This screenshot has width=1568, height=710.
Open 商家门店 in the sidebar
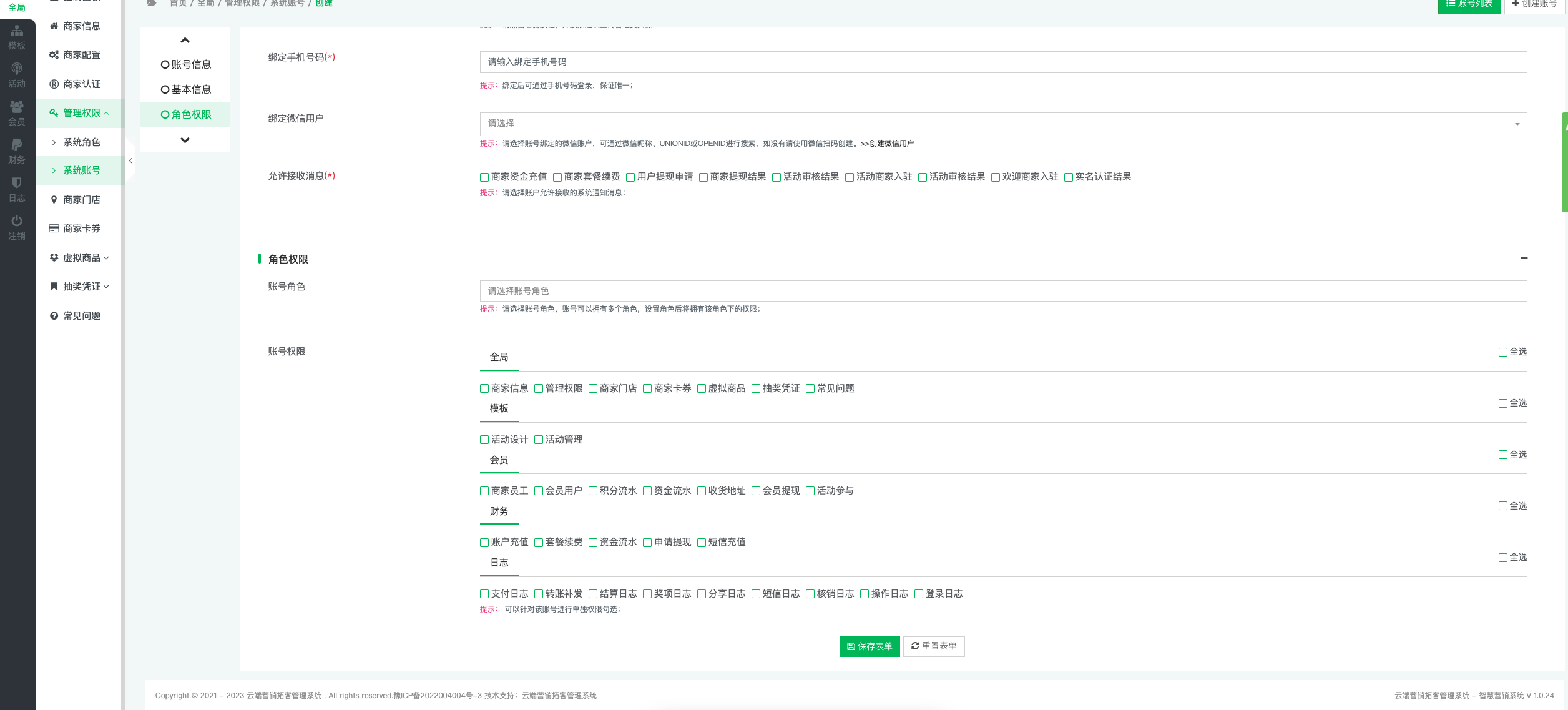tap(80, 200)
